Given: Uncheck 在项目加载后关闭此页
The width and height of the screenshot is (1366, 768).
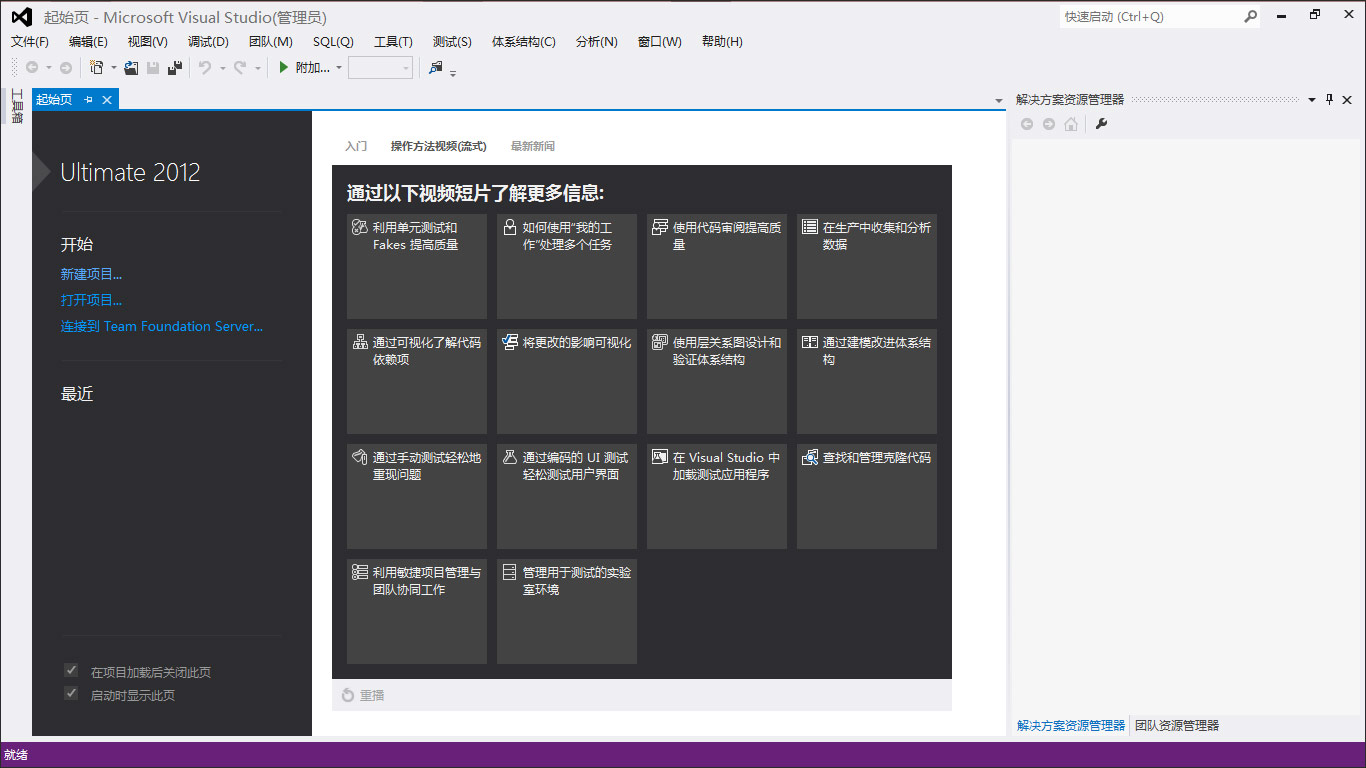Looking at the screenshot, I should tap(70, 670).
